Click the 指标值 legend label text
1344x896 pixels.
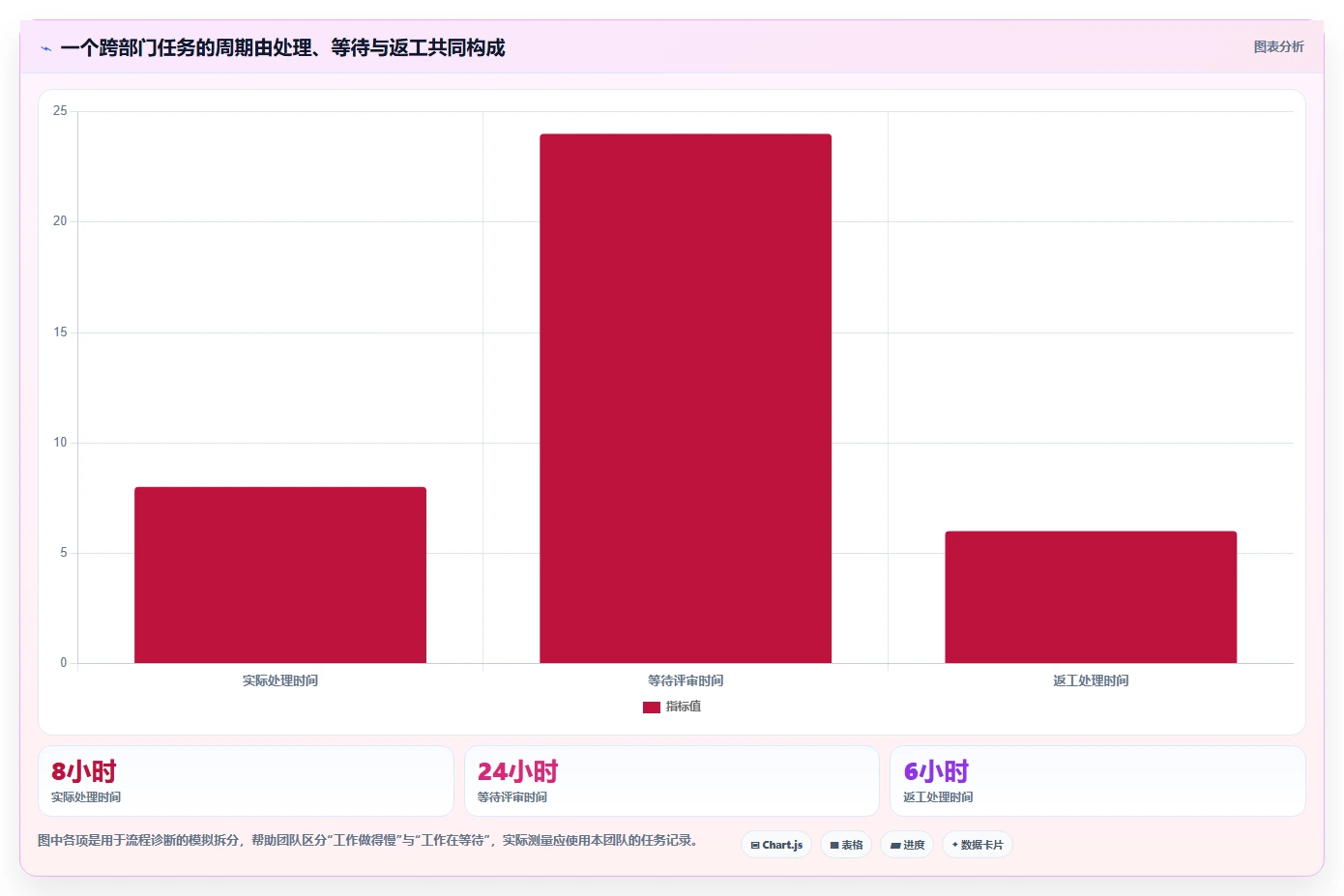click(x=684, y=707)
